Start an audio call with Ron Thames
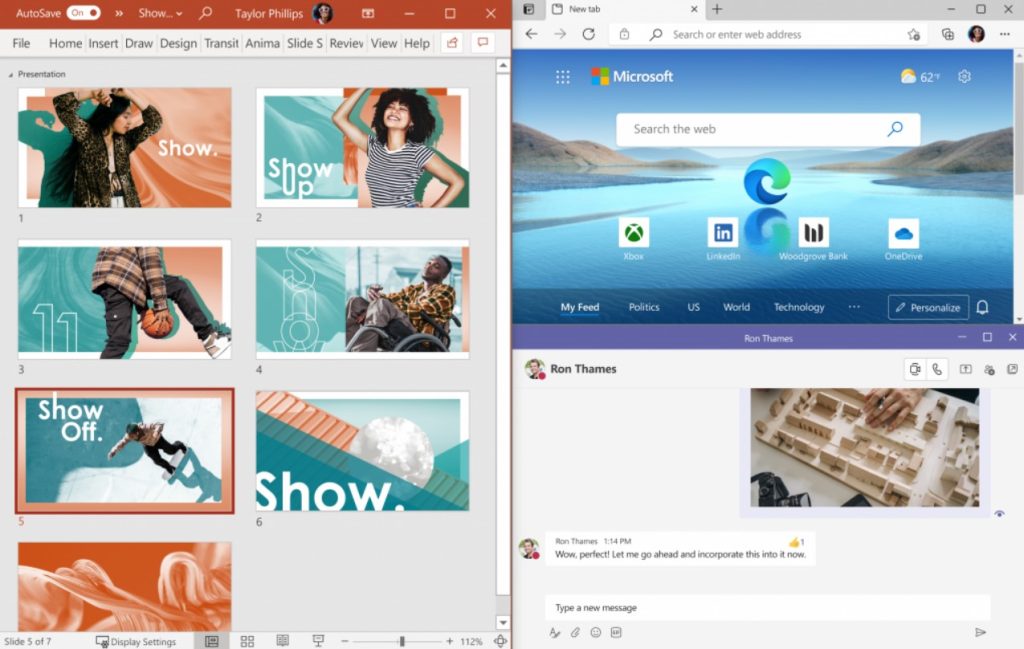 [x=937, y=369]
